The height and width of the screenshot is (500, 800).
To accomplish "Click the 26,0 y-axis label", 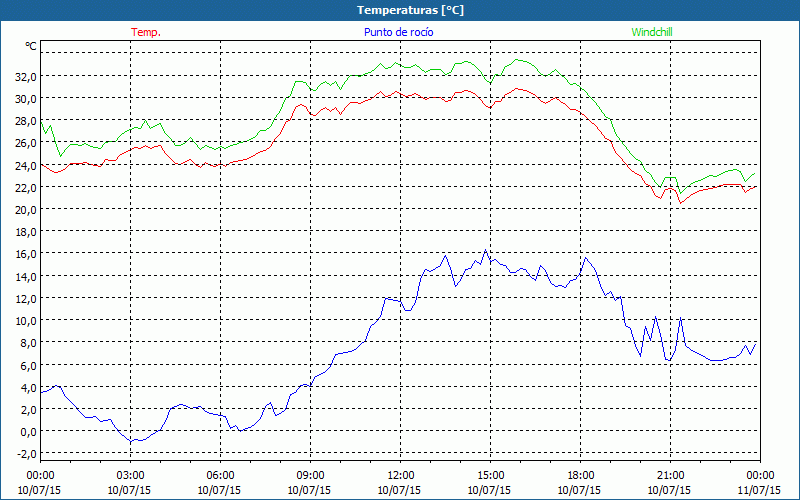I will click(26, 143).
